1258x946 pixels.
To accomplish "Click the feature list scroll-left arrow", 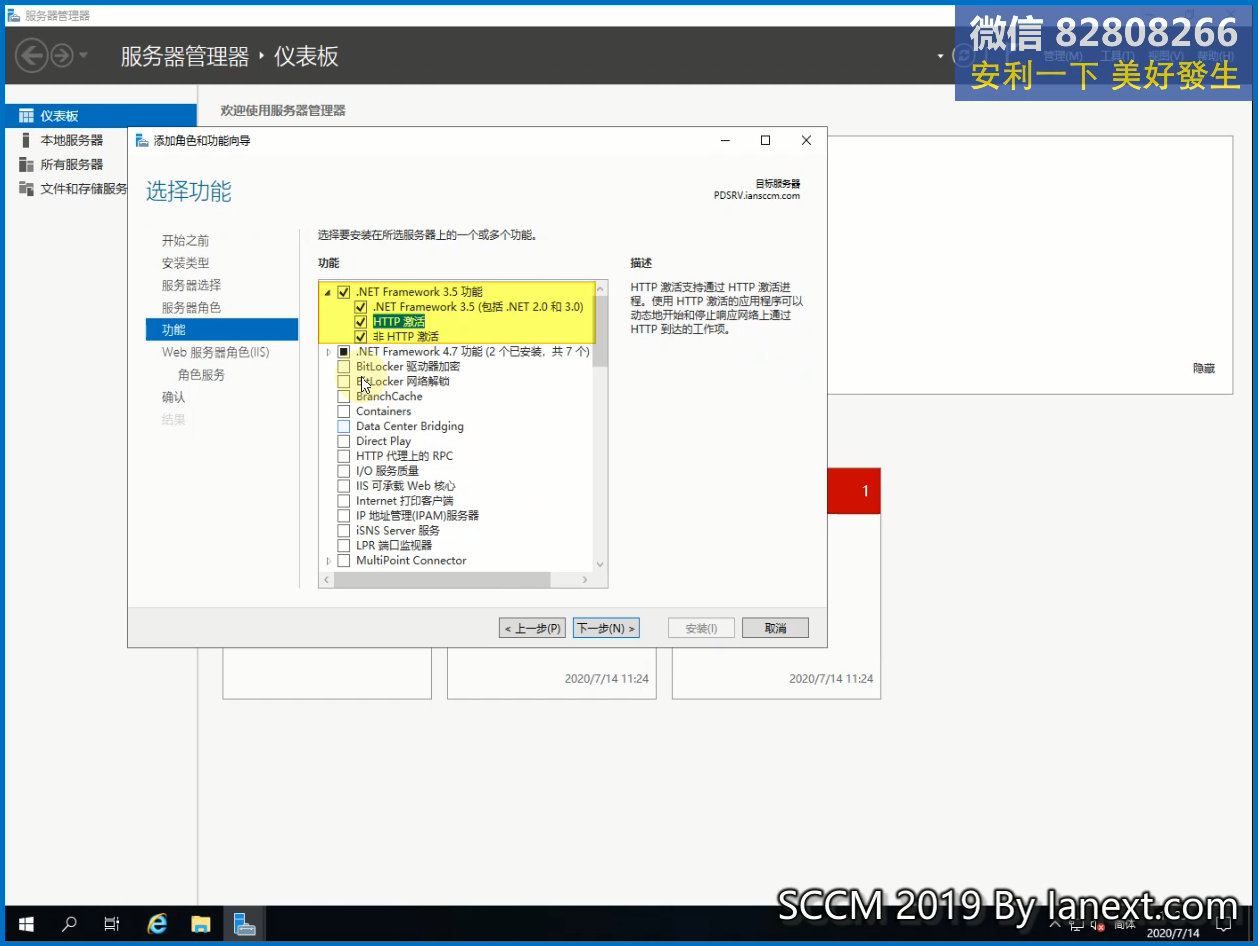I will pos(326,580).
